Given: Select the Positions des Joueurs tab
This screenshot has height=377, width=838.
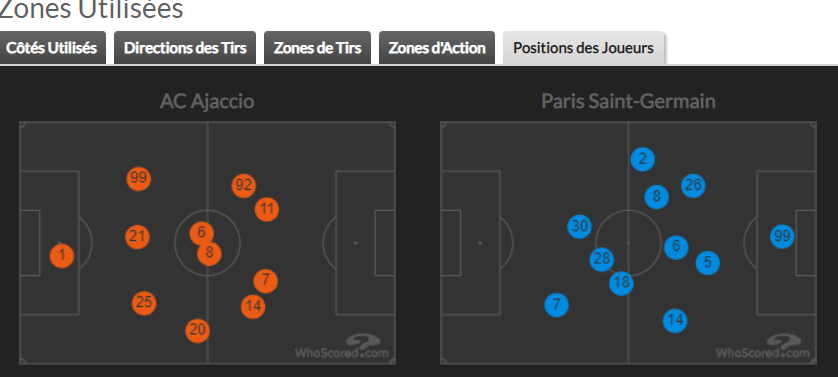Looking at the screenshot, I should [x=583, y=48].
